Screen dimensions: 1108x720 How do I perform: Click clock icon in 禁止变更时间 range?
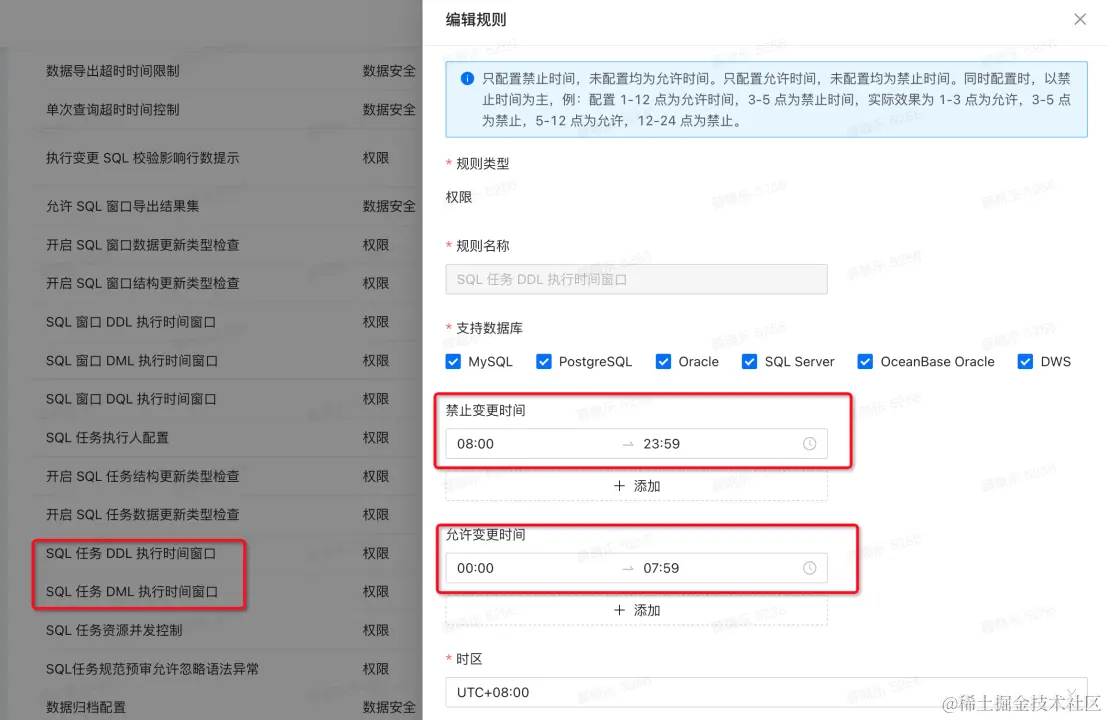click(x=809, y=444)
